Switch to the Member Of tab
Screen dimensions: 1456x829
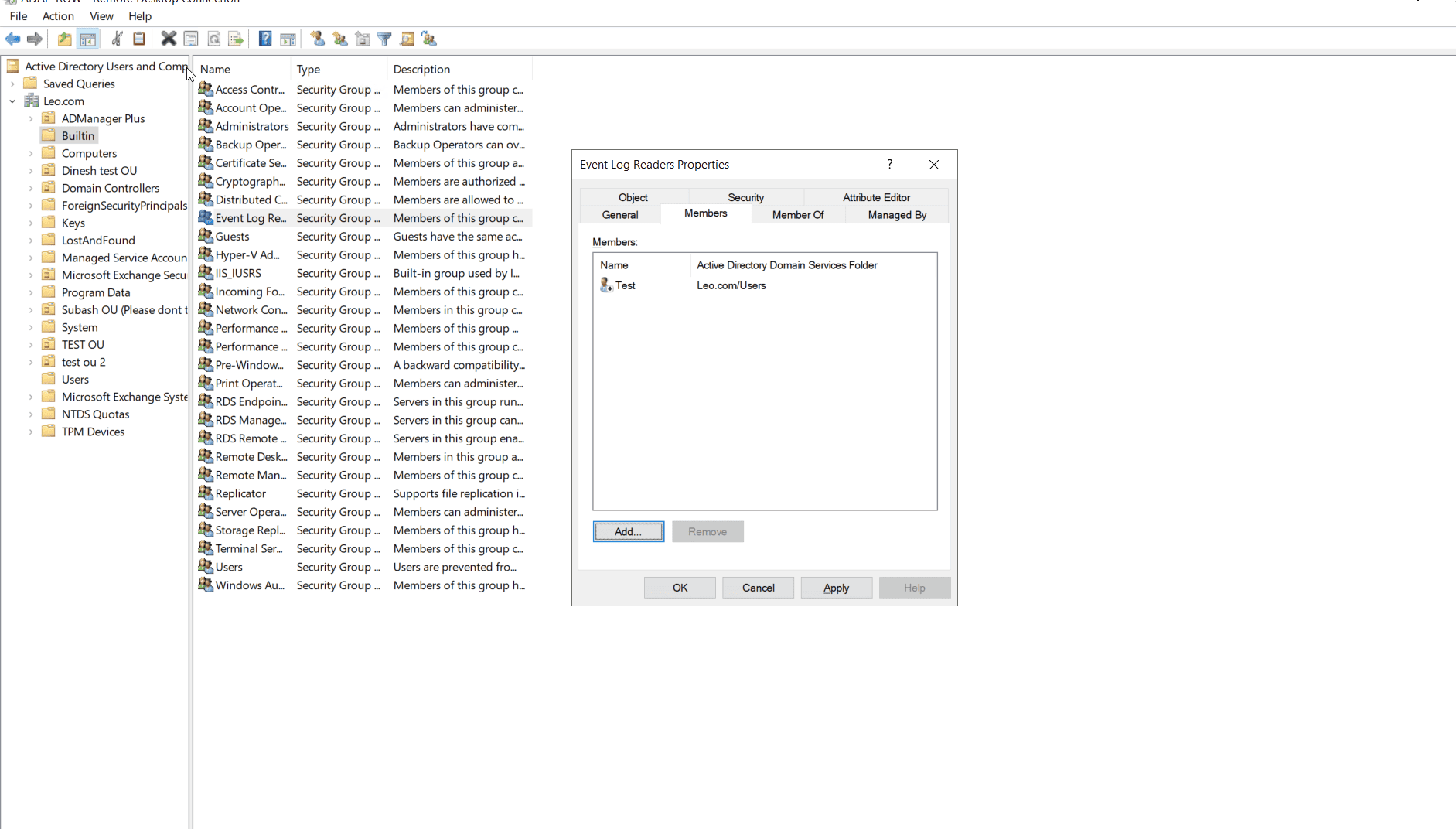pos(798,215)
